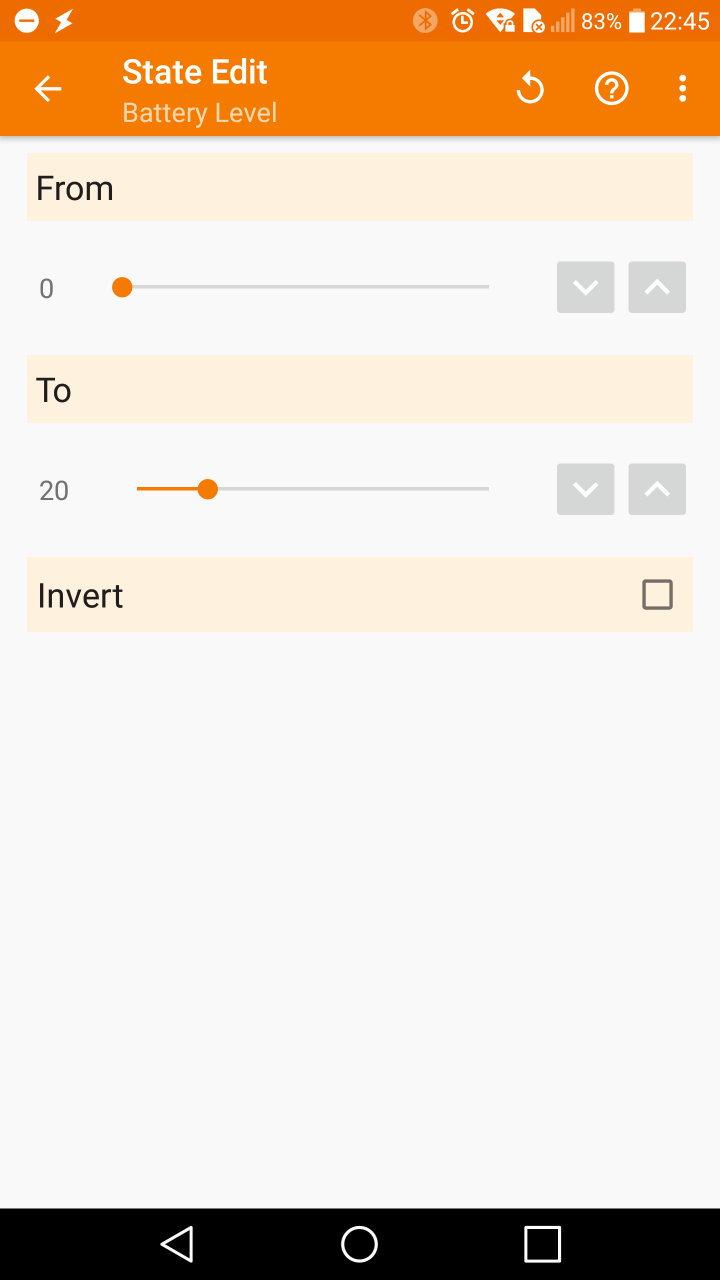This screenshot has height=1280, width=720.
Task: Tap the From section header
Action: coord(359,188)
